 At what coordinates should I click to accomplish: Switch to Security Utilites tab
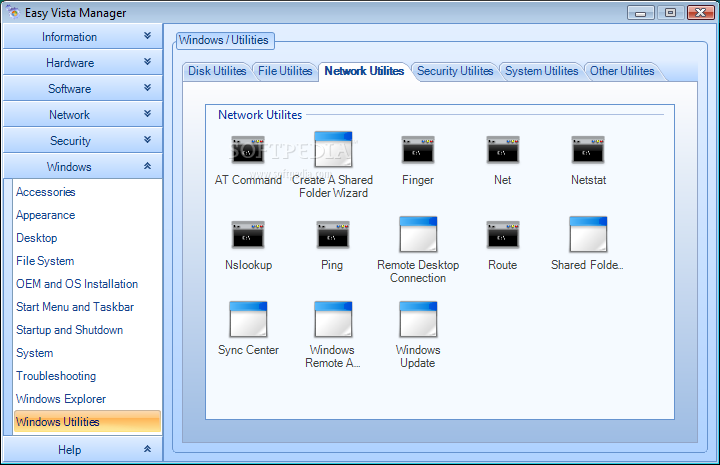coord(455,71)
